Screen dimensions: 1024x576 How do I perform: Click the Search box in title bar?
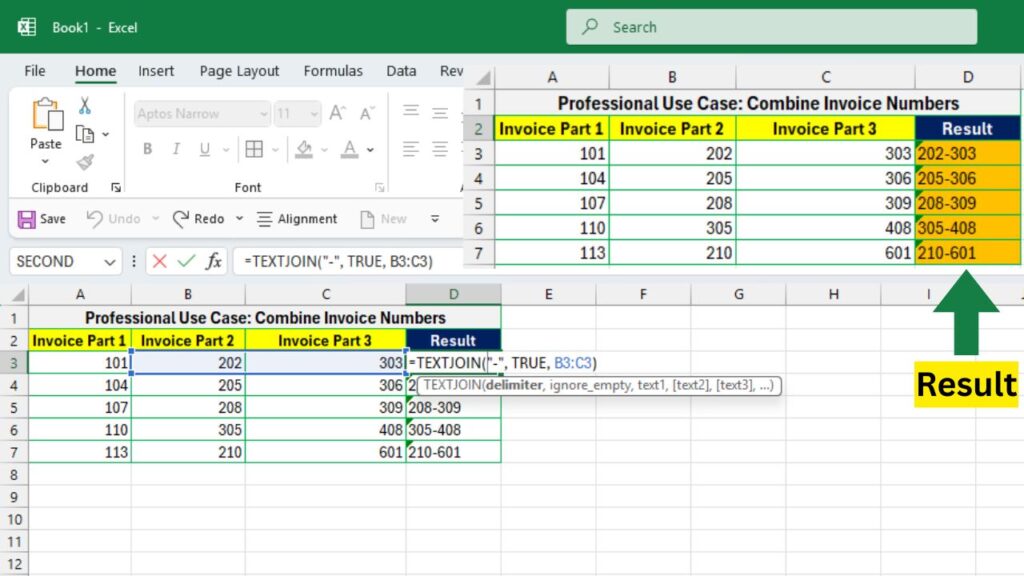click(771, 27)
